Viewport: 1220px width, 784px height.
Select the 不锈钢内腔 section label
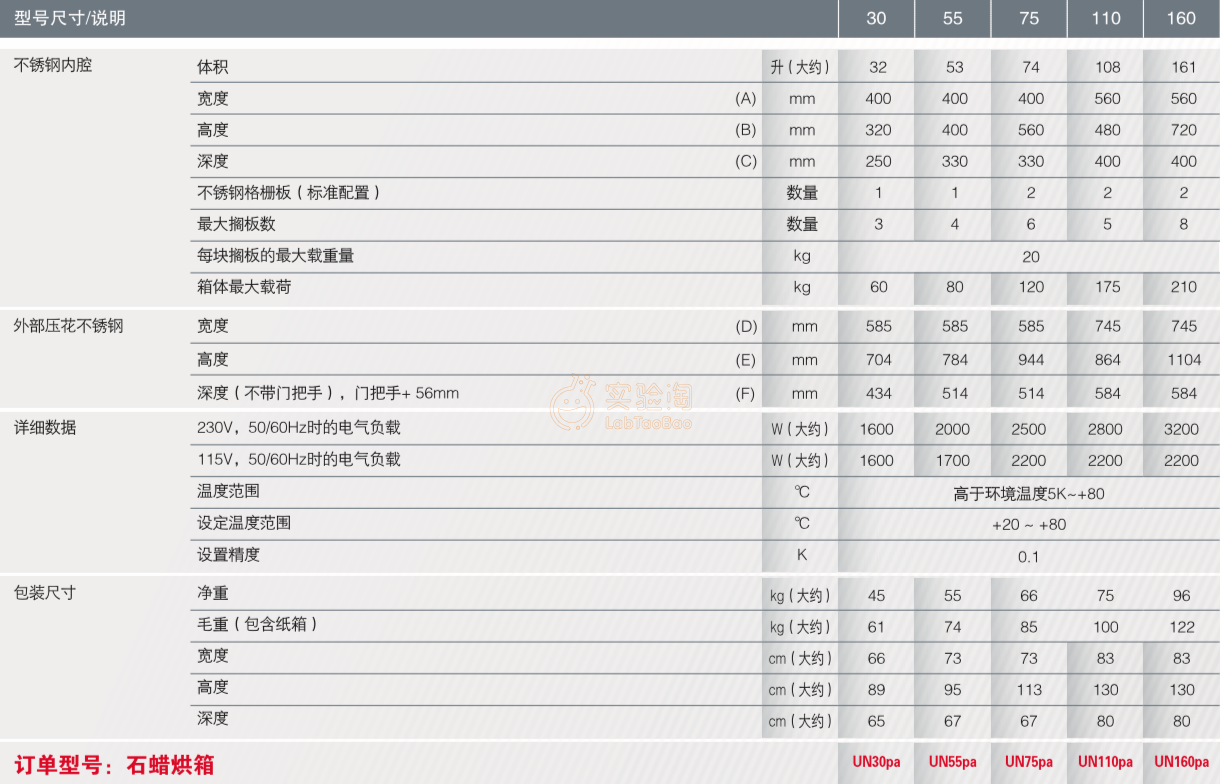tap(53, 66)
